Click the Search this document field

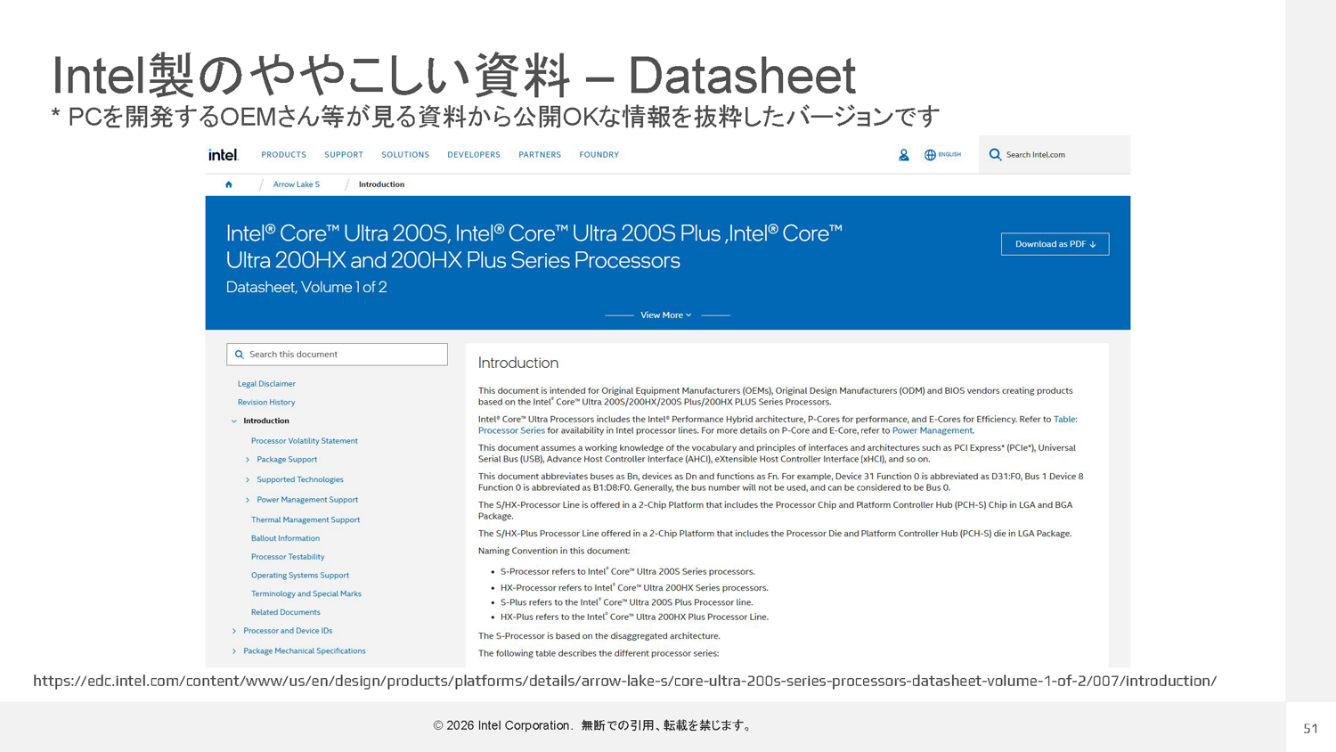[x=337, y=354]
